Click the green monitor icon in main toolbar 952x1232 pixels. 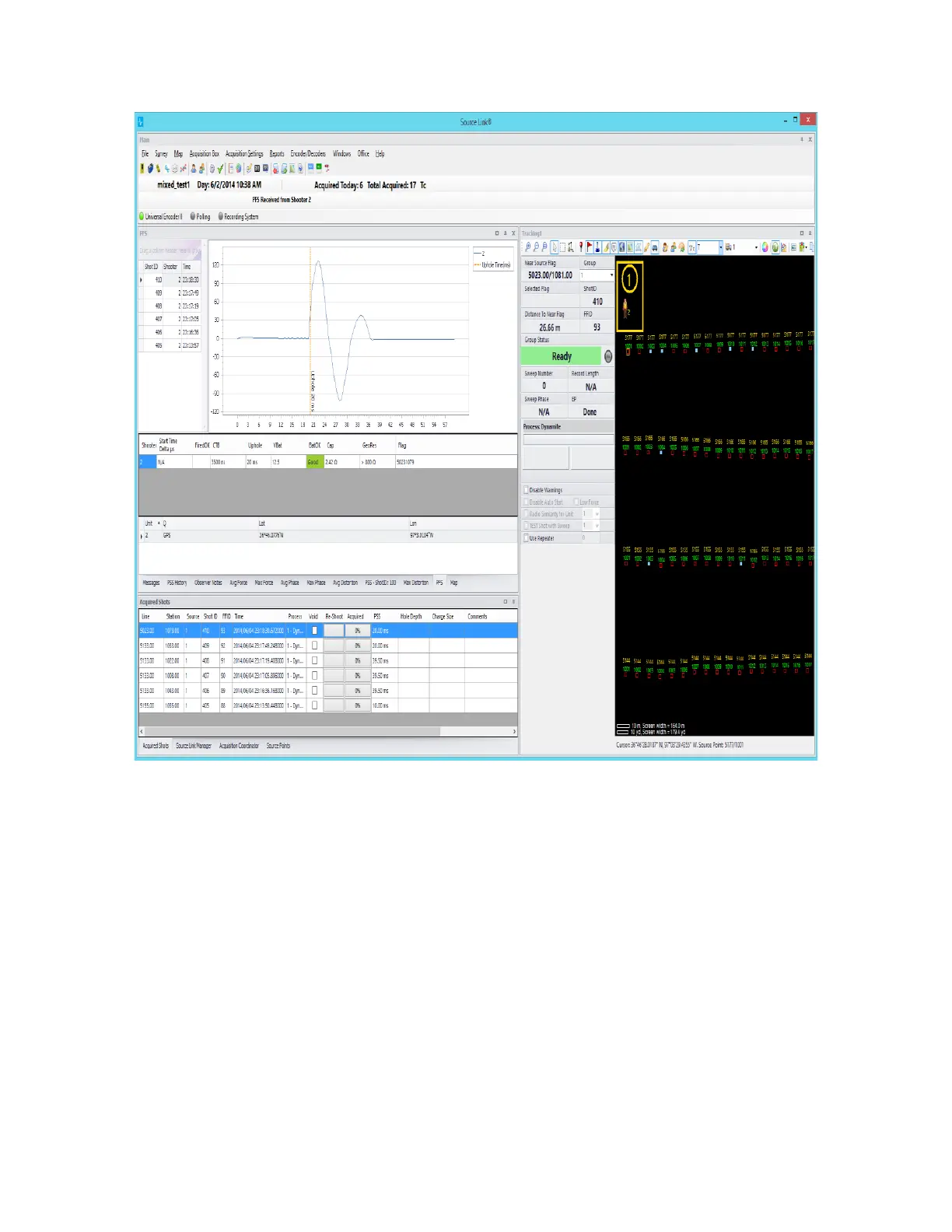(x=319, y=167)
